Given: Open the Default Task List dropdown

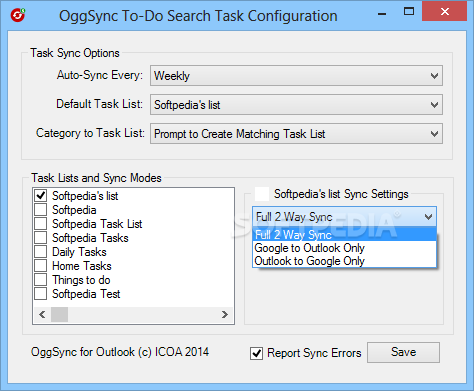Looking at the screenshot, I should (296, 105).
